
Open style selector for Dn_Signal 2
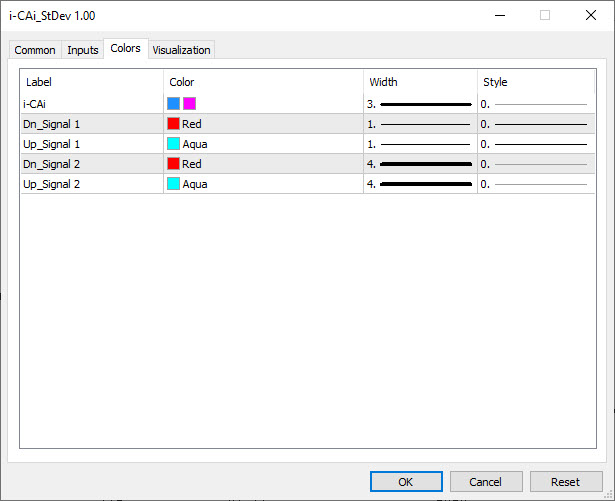coord(536,164)
